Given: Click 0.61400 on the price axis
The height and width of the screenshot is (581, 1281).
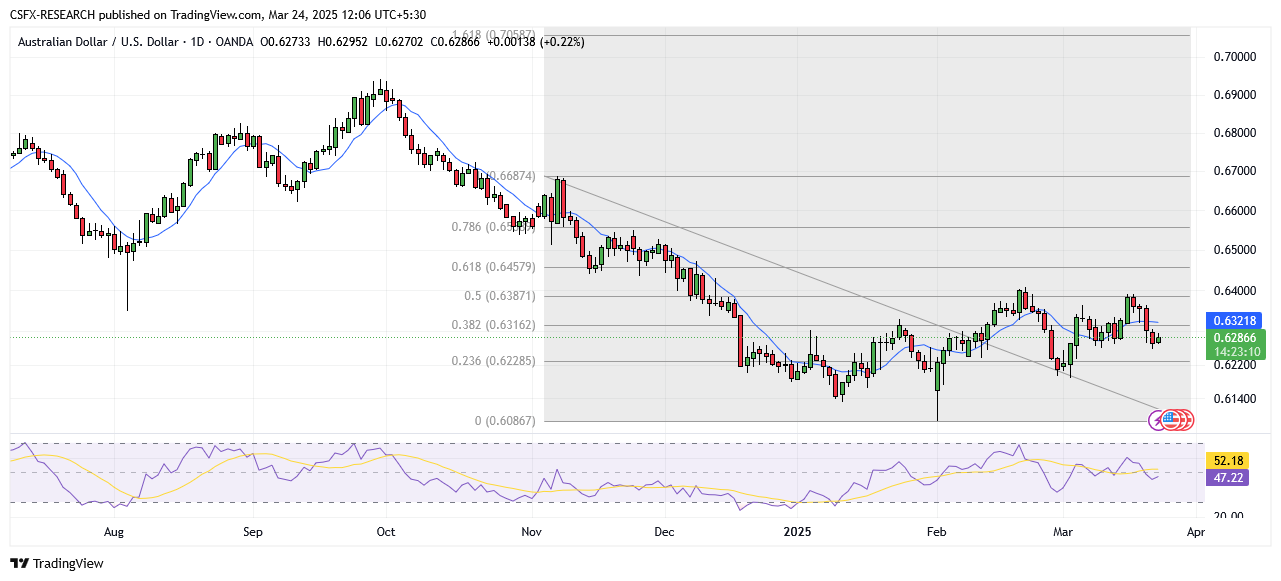Looking at the screenshot, I should (x=1234, y=399).
